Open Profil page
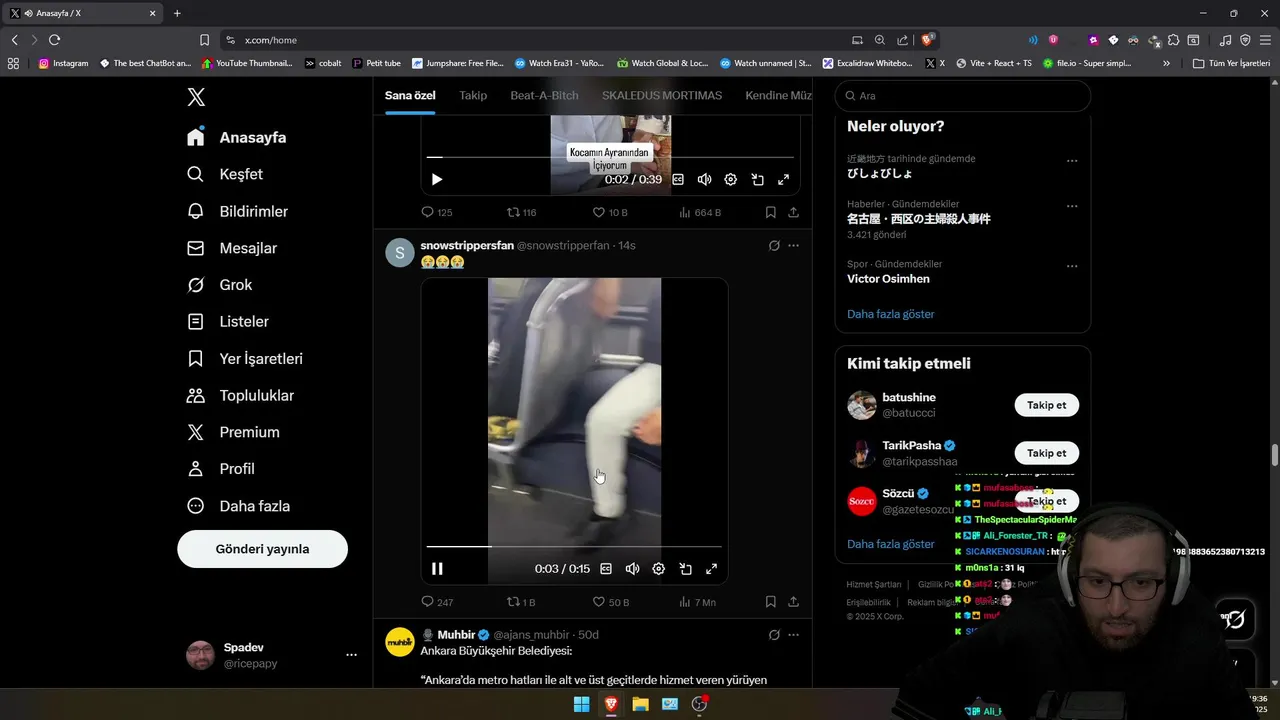This screenshot has height=720, width=1280. click(221, 469)
